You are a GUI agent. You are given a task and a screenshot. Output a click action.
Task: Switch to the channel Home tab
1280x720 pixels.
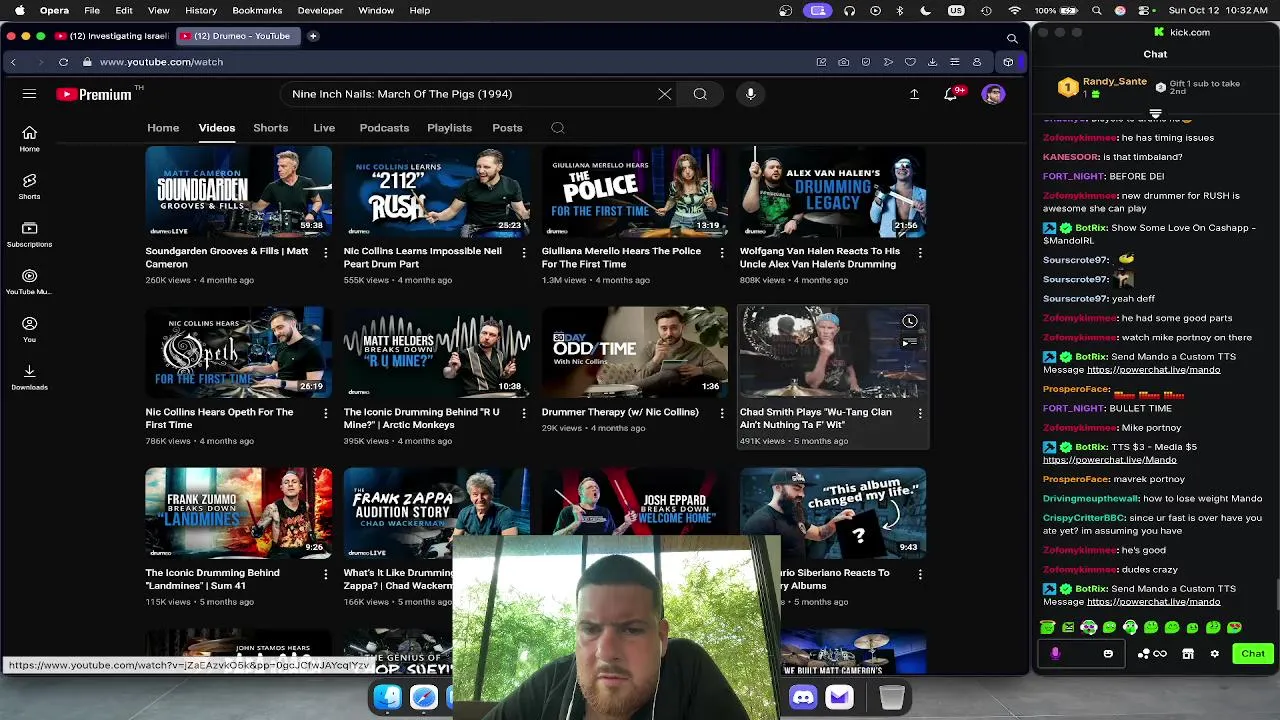(163, 128)
